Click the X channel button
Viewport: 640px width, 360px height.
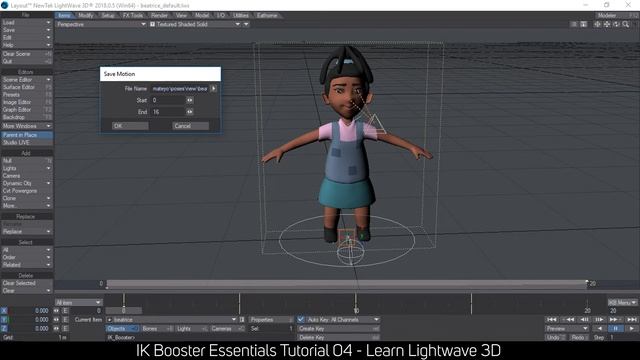click(4, 311)
